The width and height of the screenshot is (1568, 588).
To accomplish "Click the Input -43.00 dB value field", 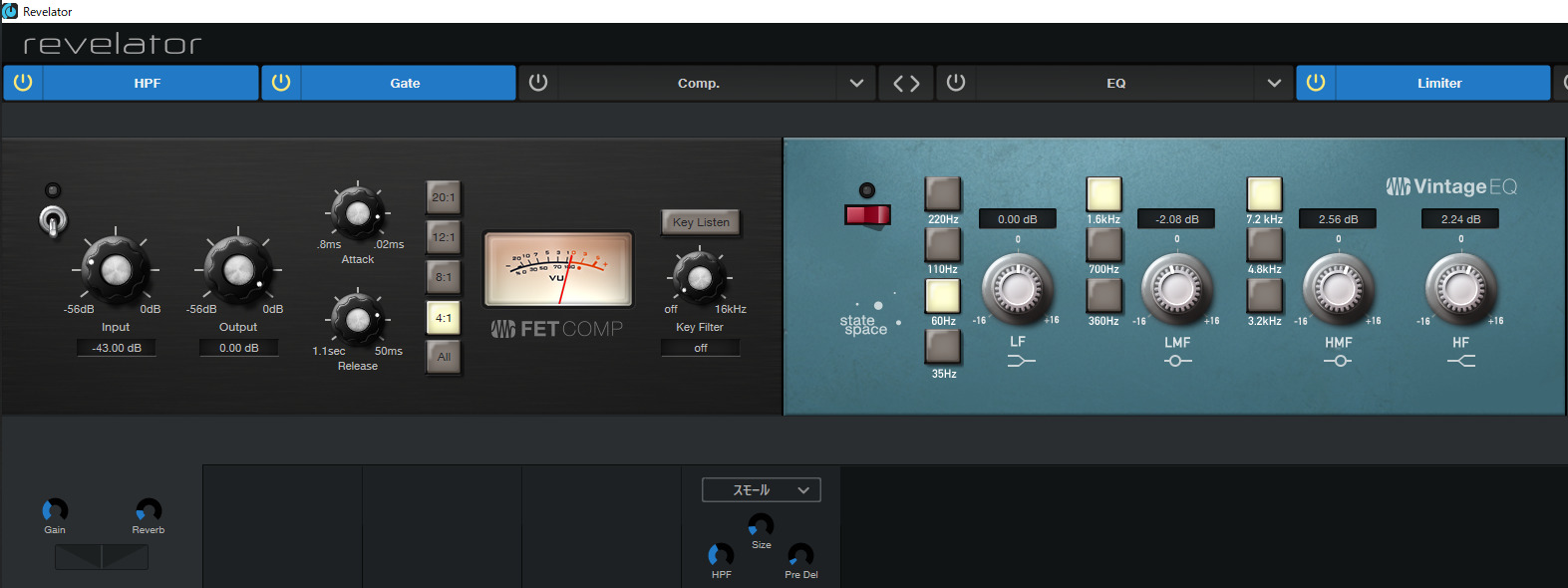I will pos(116,348).
